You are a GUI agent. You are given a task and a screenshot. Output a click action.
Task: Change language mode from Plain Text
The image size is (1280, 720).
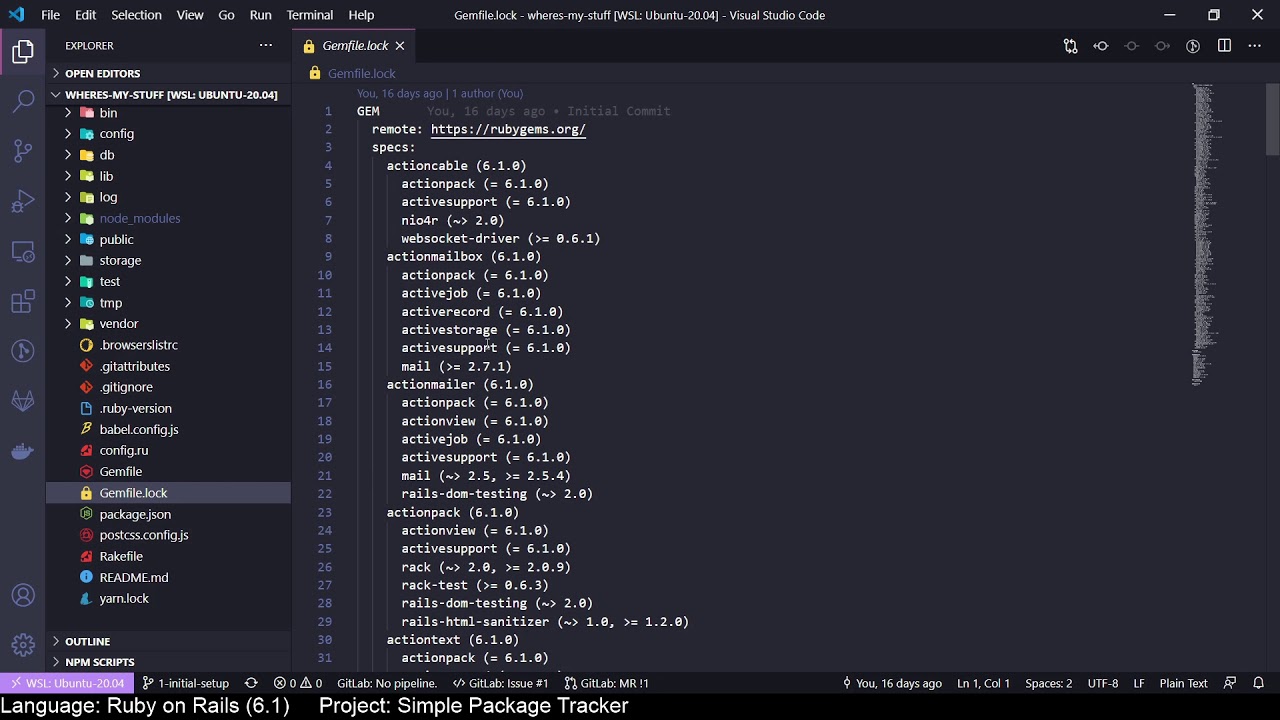pos(1183,683)
